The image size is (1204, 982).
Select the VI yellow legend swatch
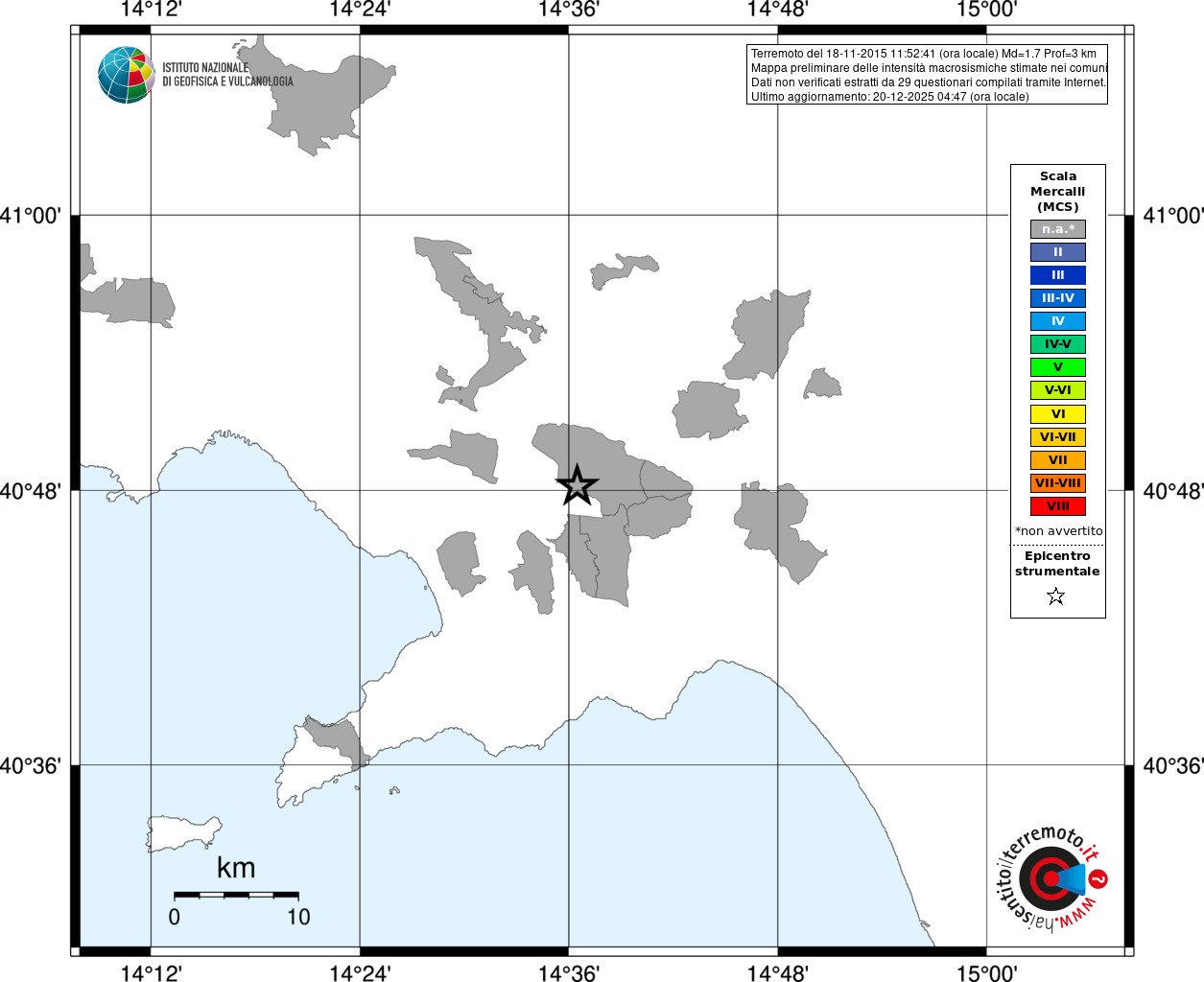pyautogui.click(x=1058, y=414)
